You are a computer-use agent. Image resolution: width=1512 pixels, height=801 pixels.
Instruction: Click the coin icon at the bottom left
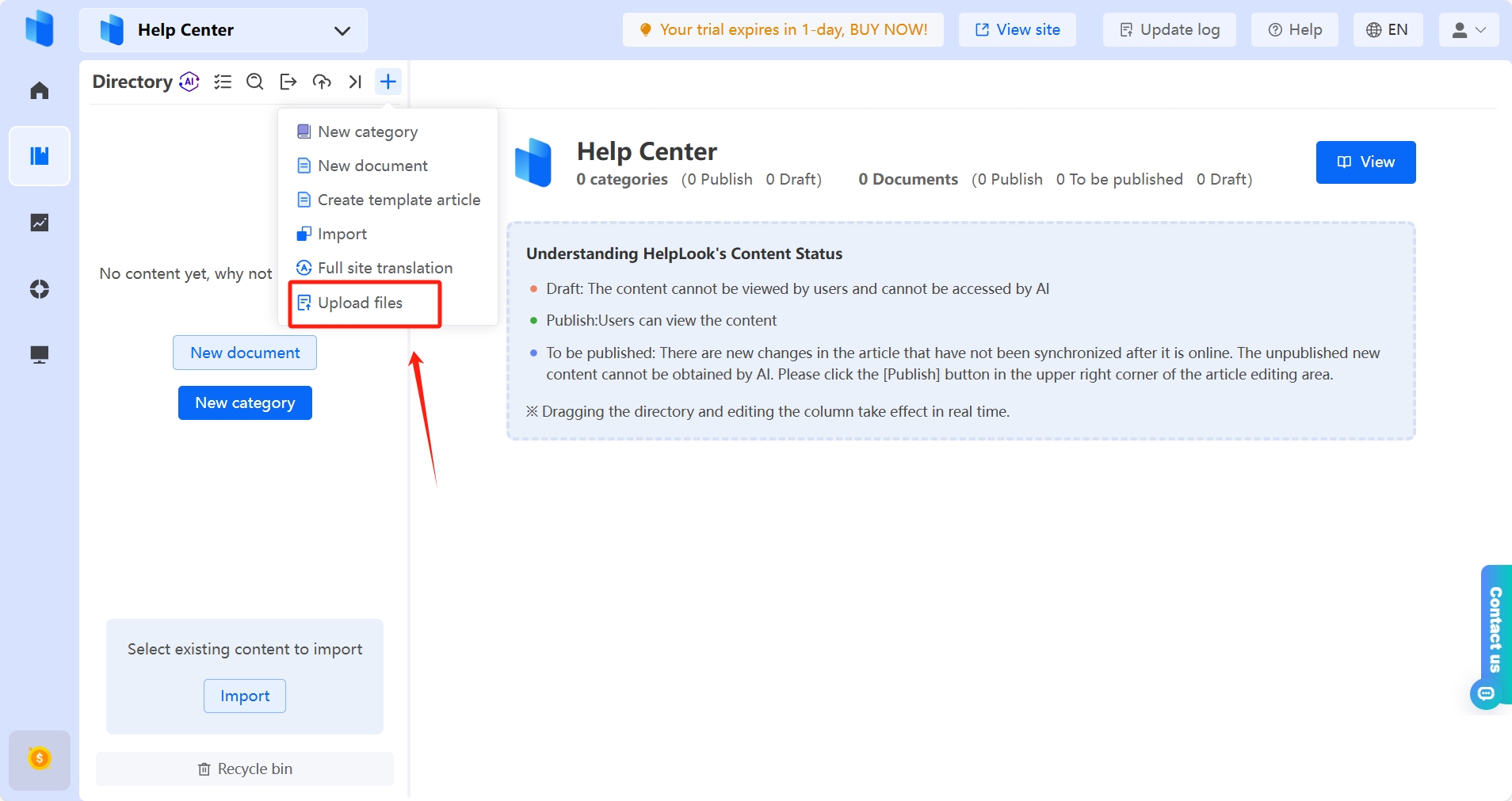coord(39,759)
